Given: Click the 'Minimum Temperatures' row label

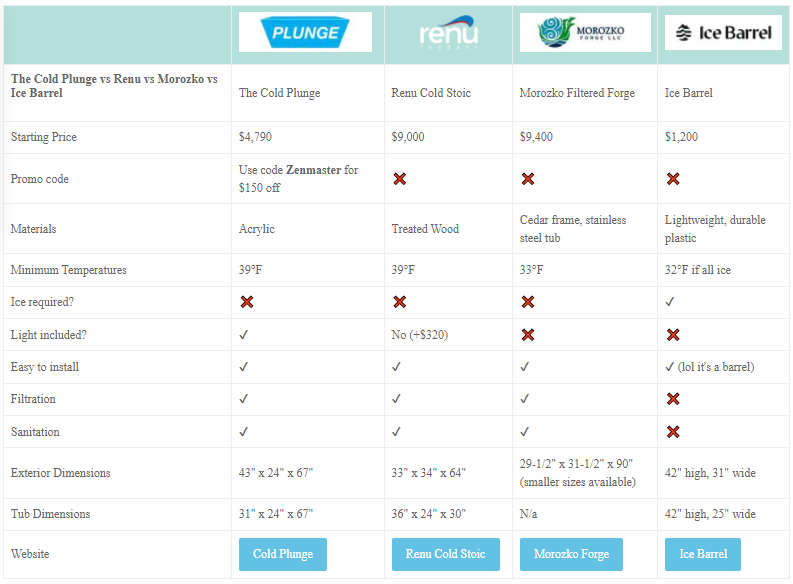Looking at the screenshot, I should coord(69,270).
